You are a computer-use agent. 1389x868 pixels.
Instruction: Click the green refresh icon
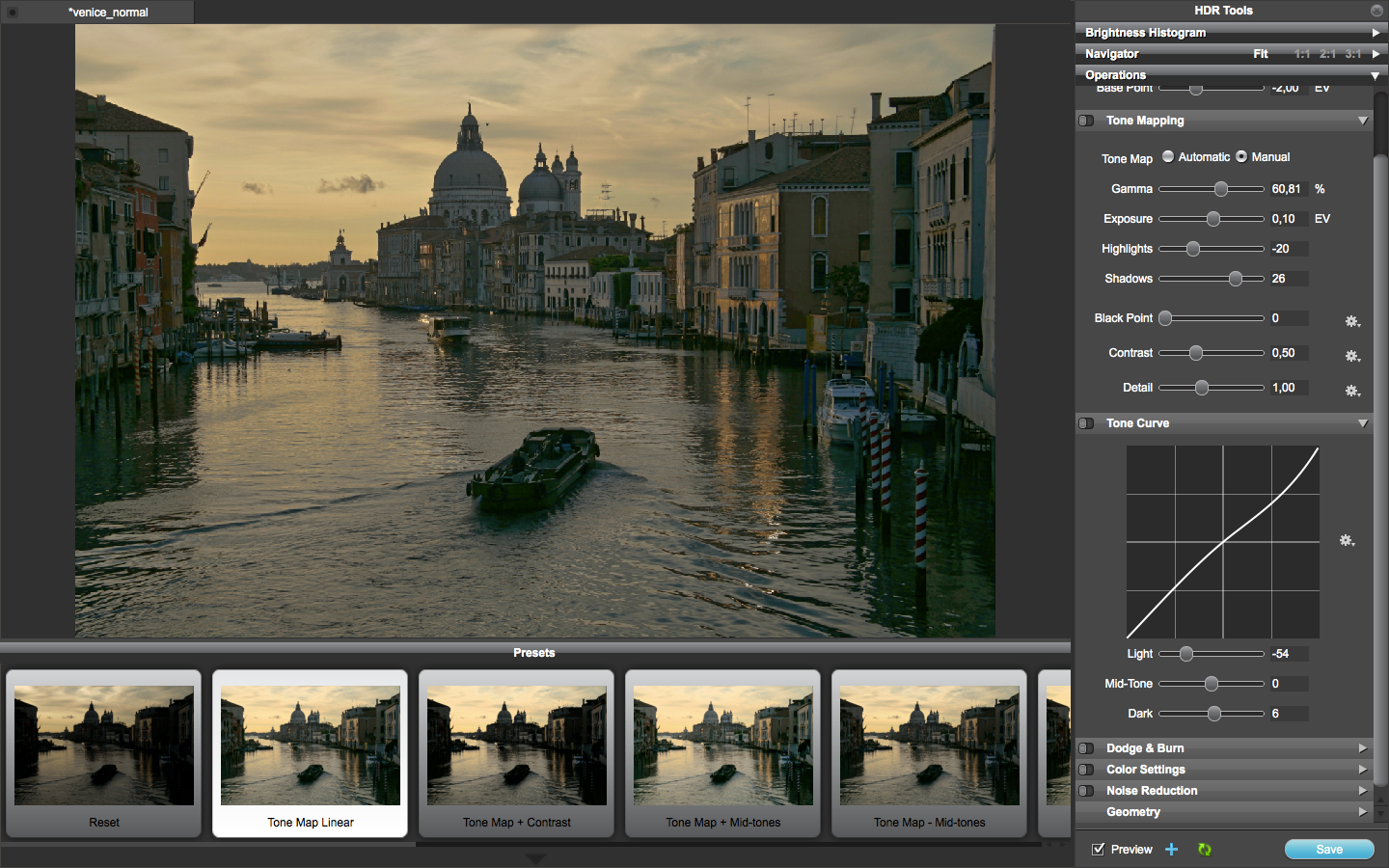click(x=1204, y=850)
